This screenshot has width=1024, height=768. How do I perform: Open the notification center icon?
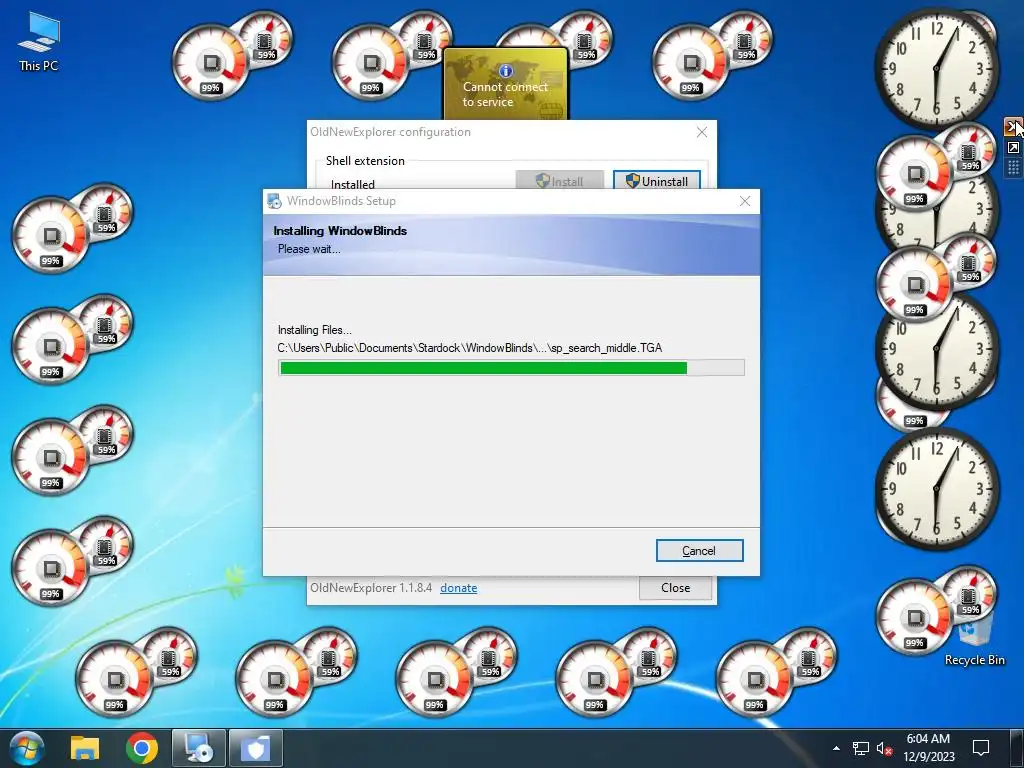tap(980, 748)
